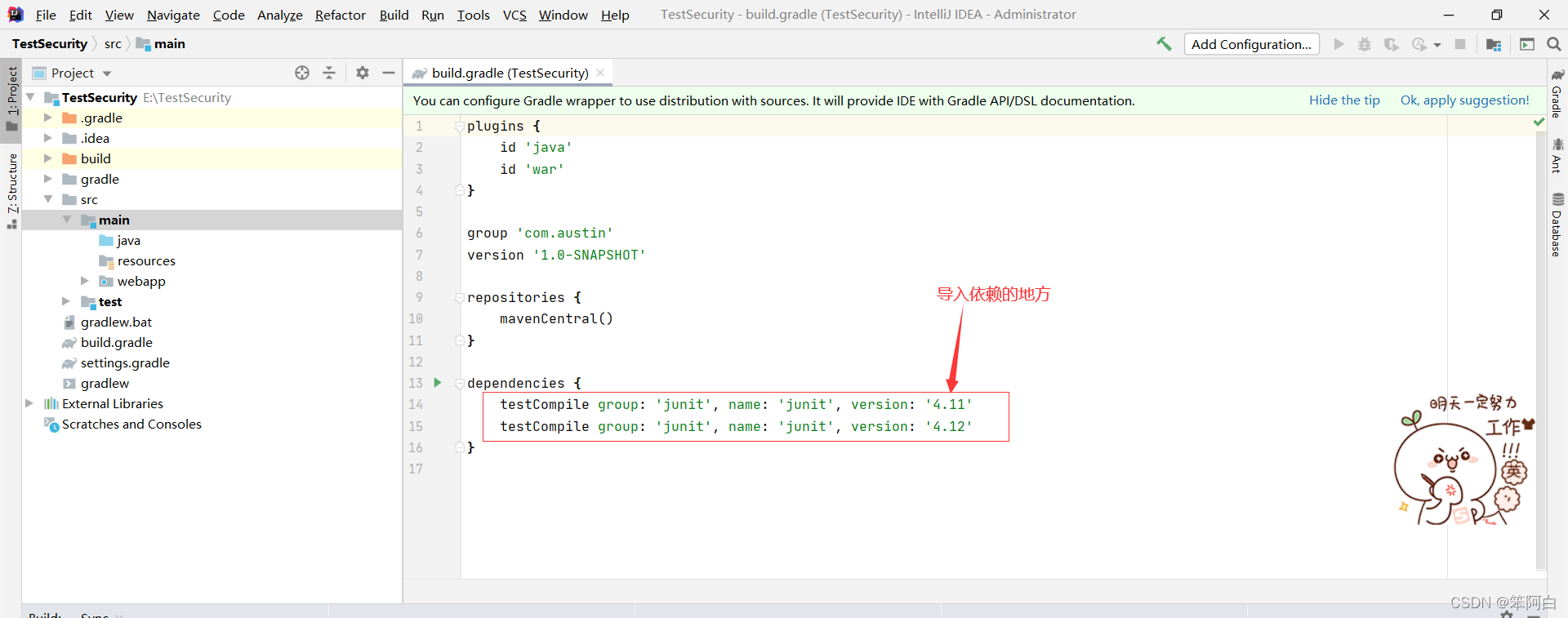Open the Project panel settings gear
Viewport: 1568px width, 618px height.
[363, 73]
